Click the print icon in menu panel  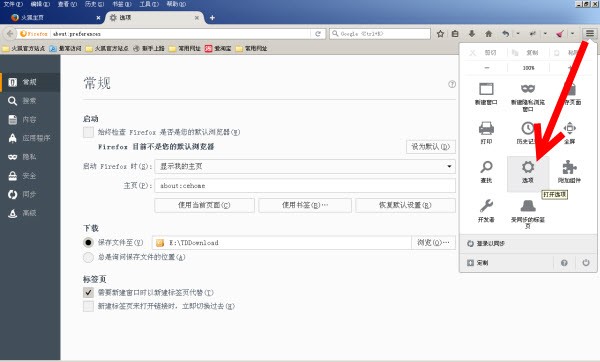[x=486, y=133]
